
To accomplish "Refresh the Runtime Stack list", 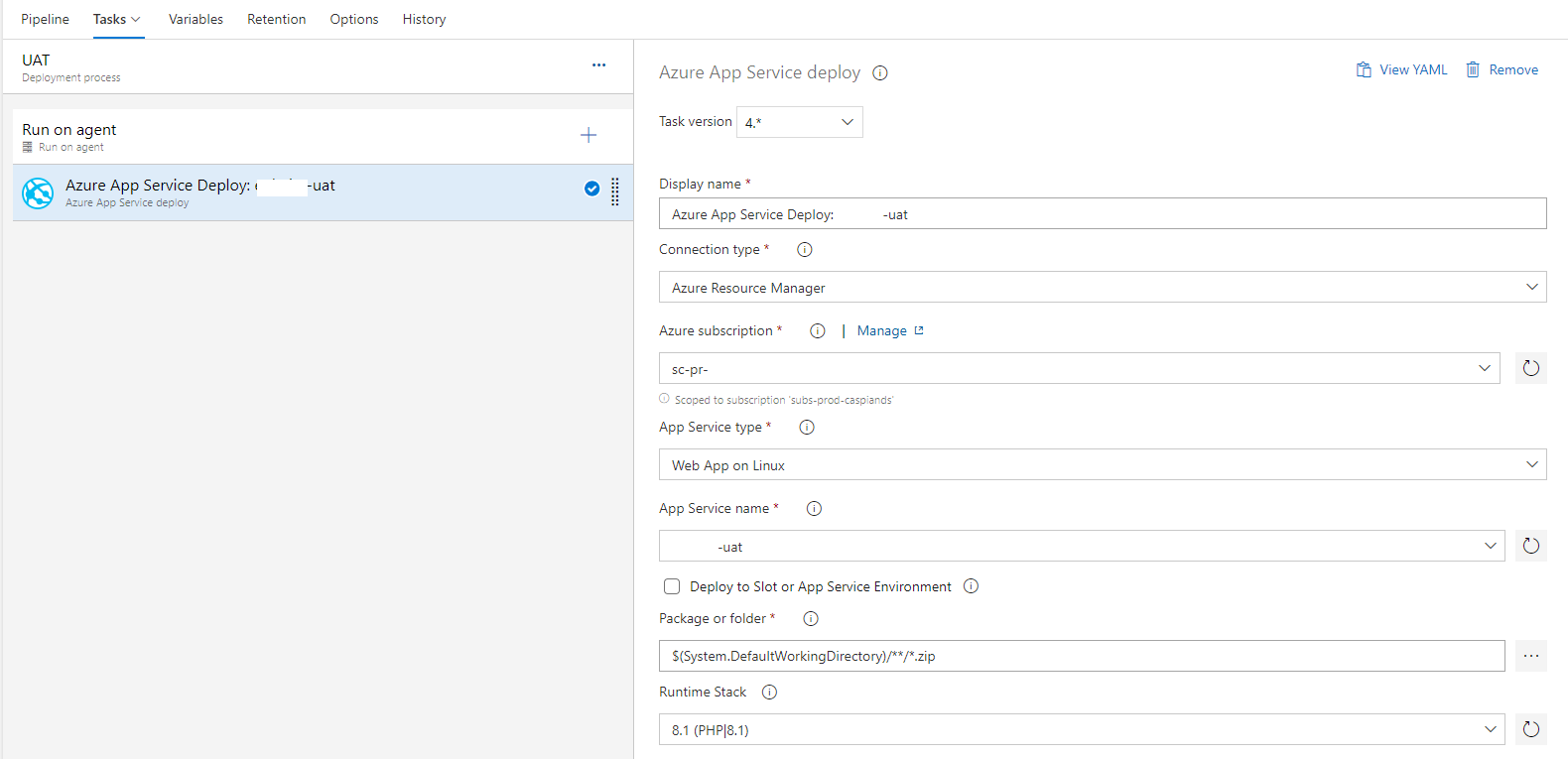I will point(1531,729).
